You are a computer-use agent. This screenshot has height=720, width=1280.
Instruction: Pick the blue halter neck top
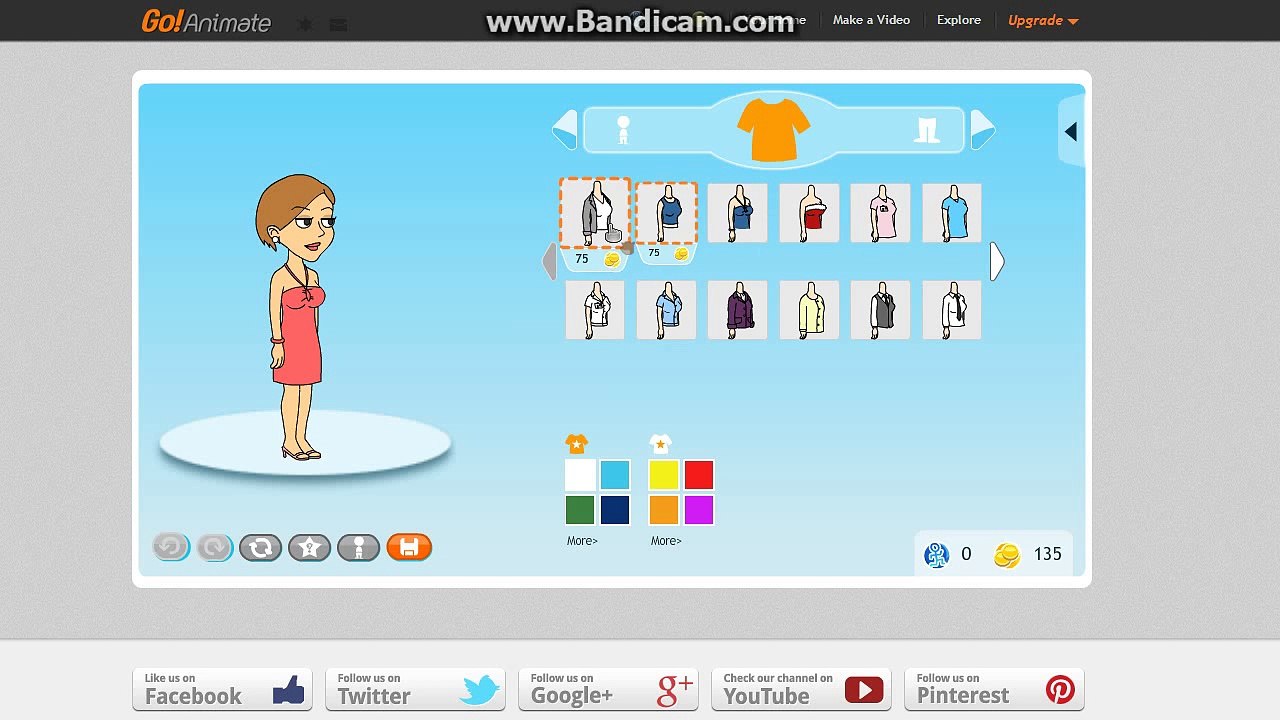(x=737, y=213)
